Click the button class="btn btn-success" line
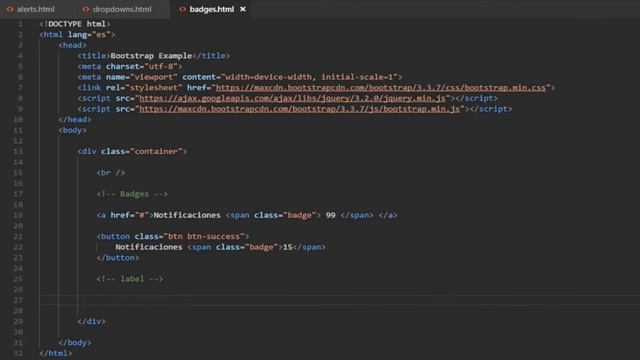 (x=173, y=236)
